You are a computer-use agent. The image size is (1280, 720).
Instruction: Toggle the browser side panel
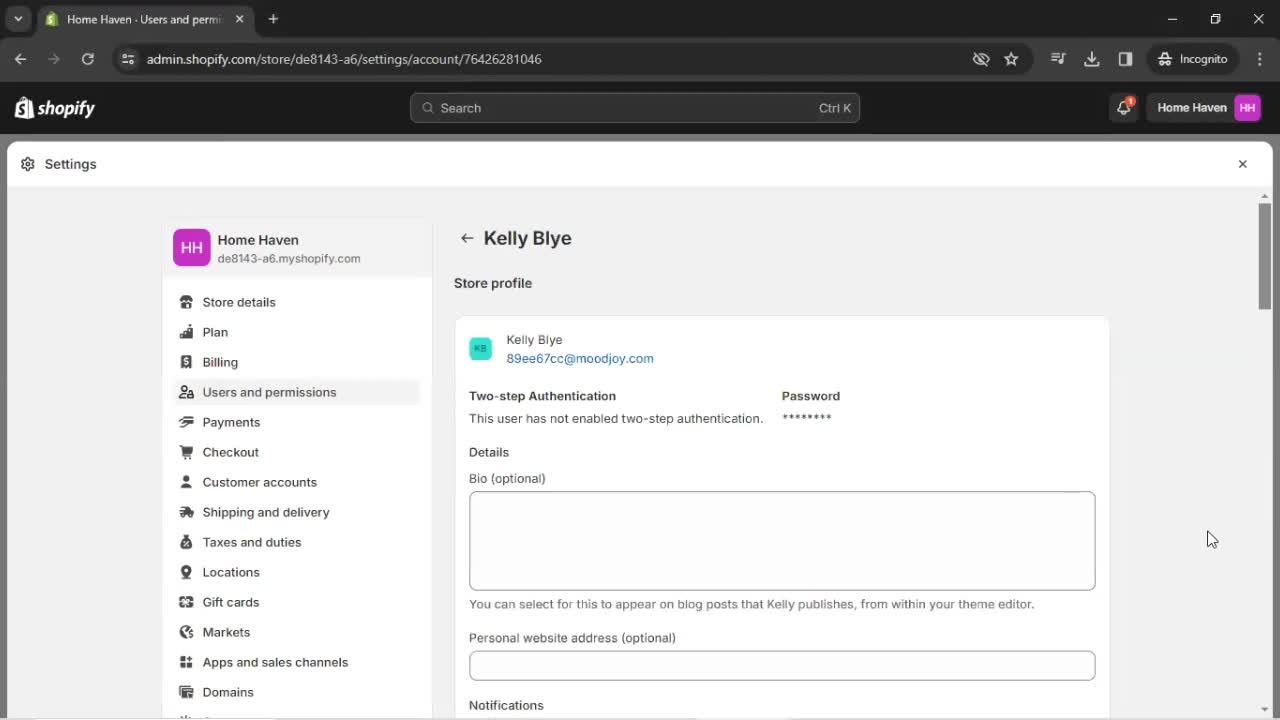[x=1125, y=59]
